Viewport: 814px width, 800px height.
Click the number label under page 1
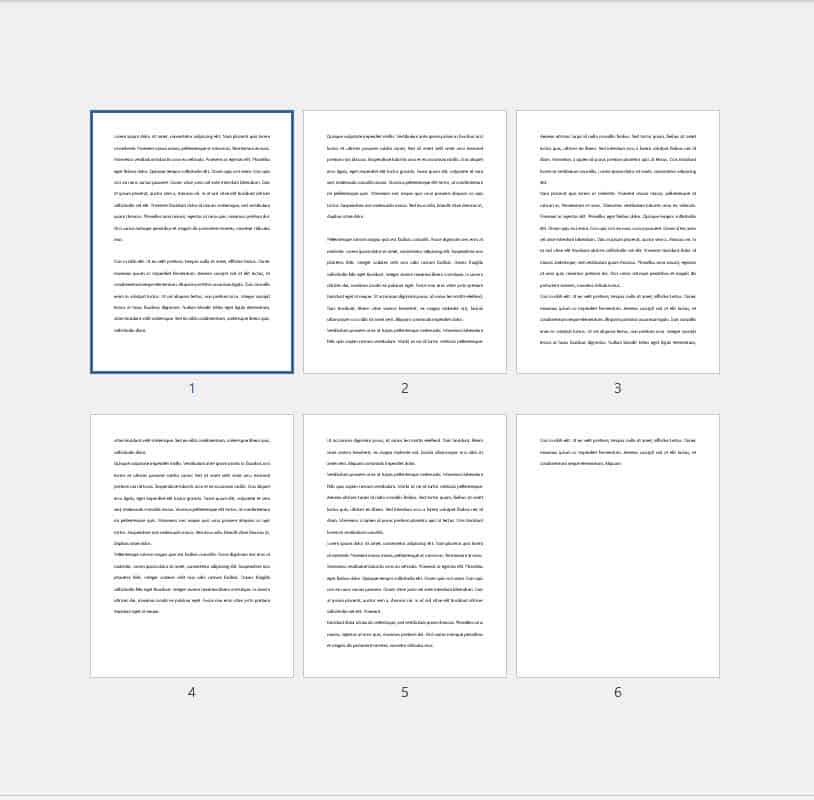[x=192, y=388]
